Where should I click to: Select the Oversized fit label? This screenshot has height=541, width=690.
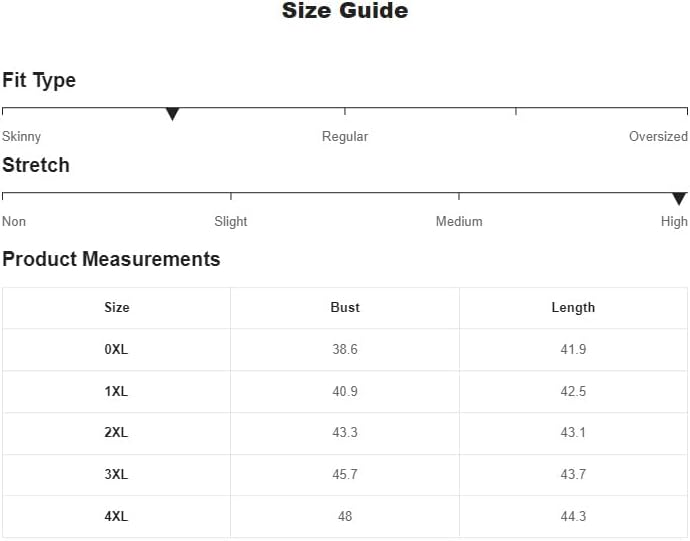pyautogui.click(x=658, y=136)
